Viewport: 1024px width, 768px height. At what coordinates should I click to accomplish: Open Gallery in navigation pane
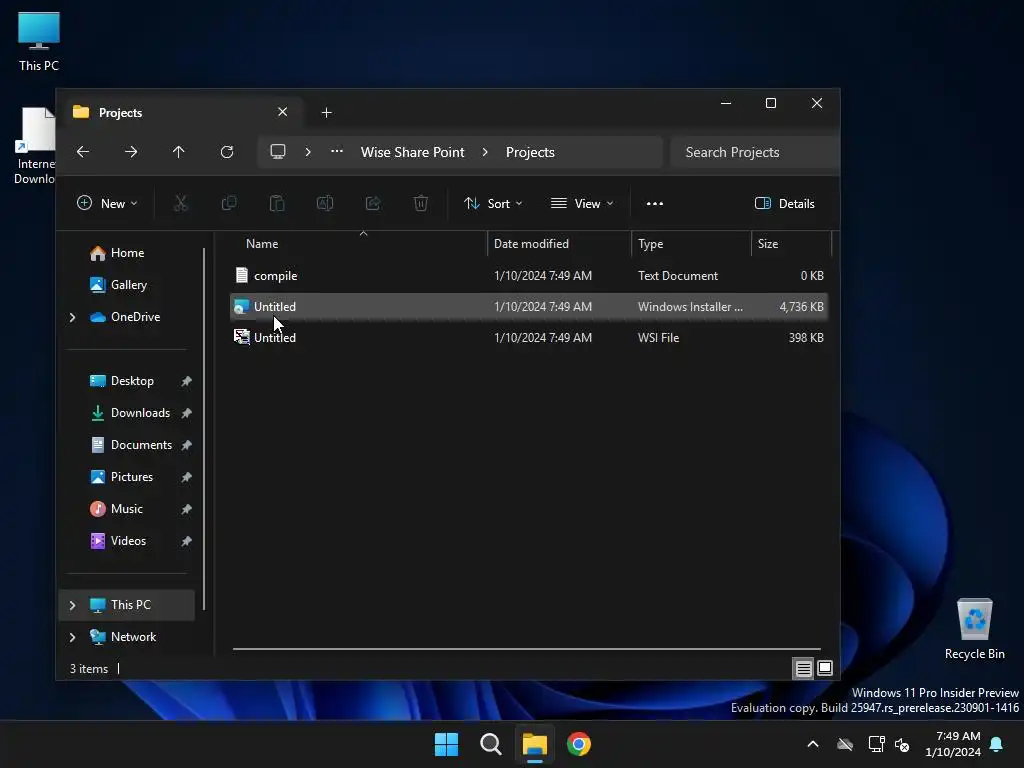tap(129, 285)
